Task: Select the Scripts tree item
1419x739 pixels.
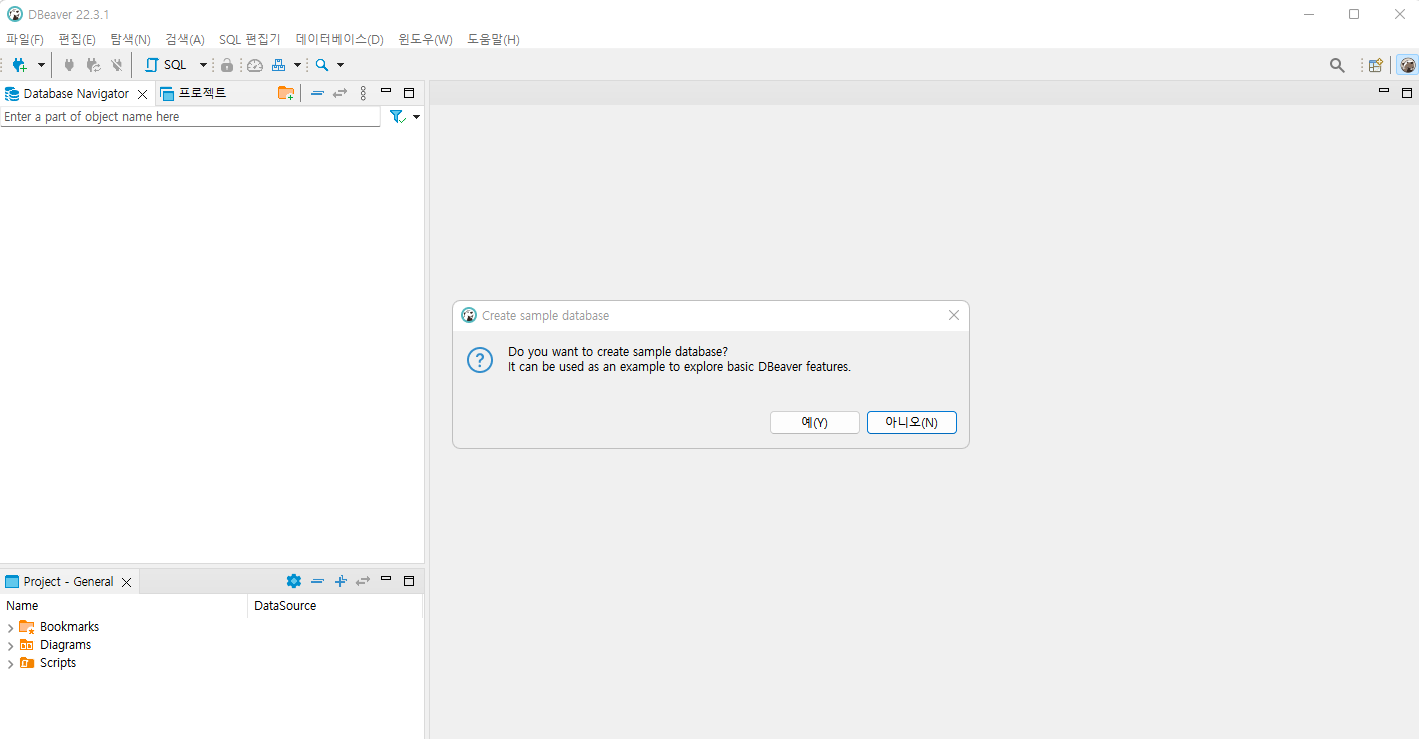Action: click(58, 663)
